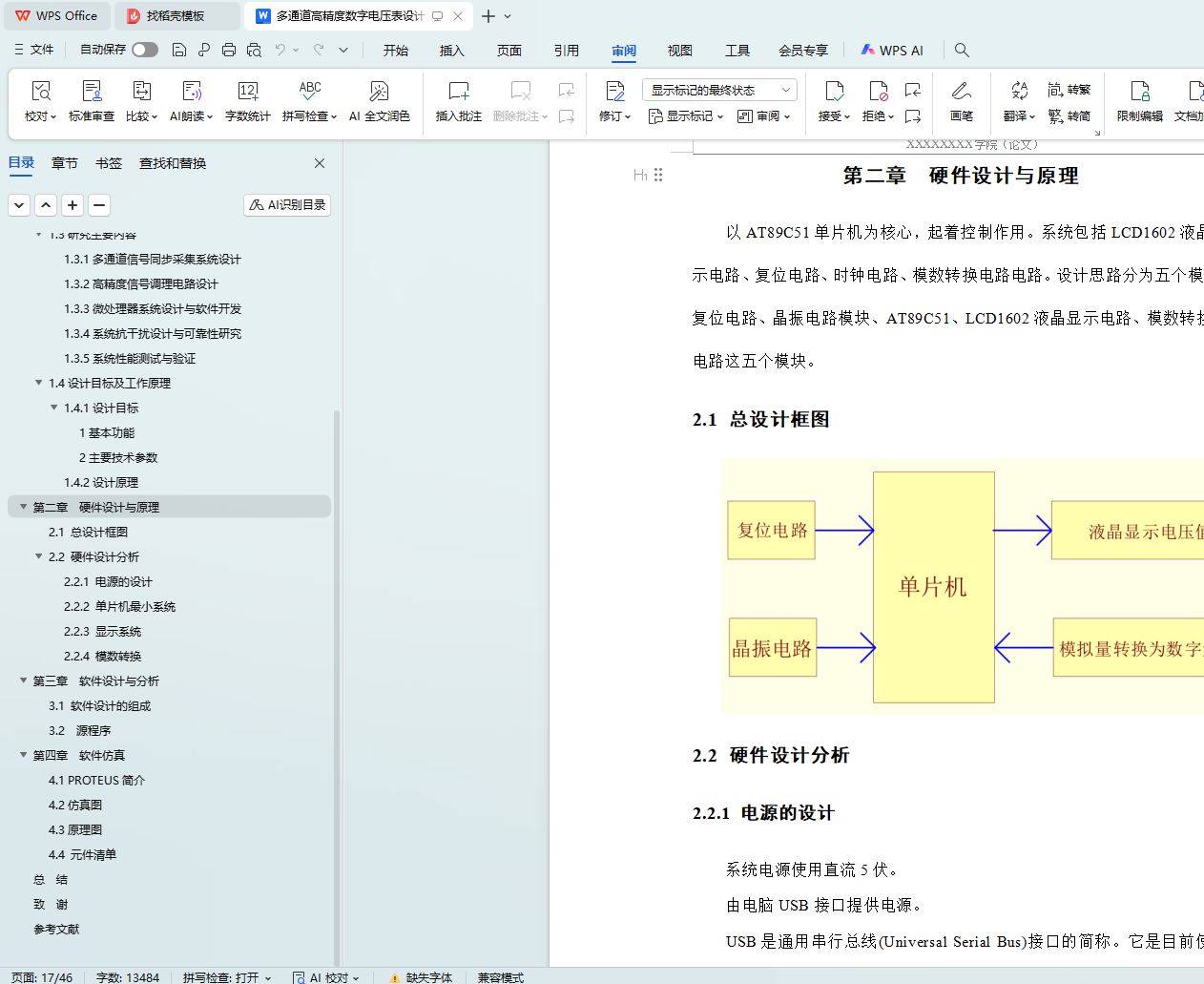This screenshot has height=984, width=1204.
Task: Click the navigation pane vertical scrollbar
Action: 336,668
